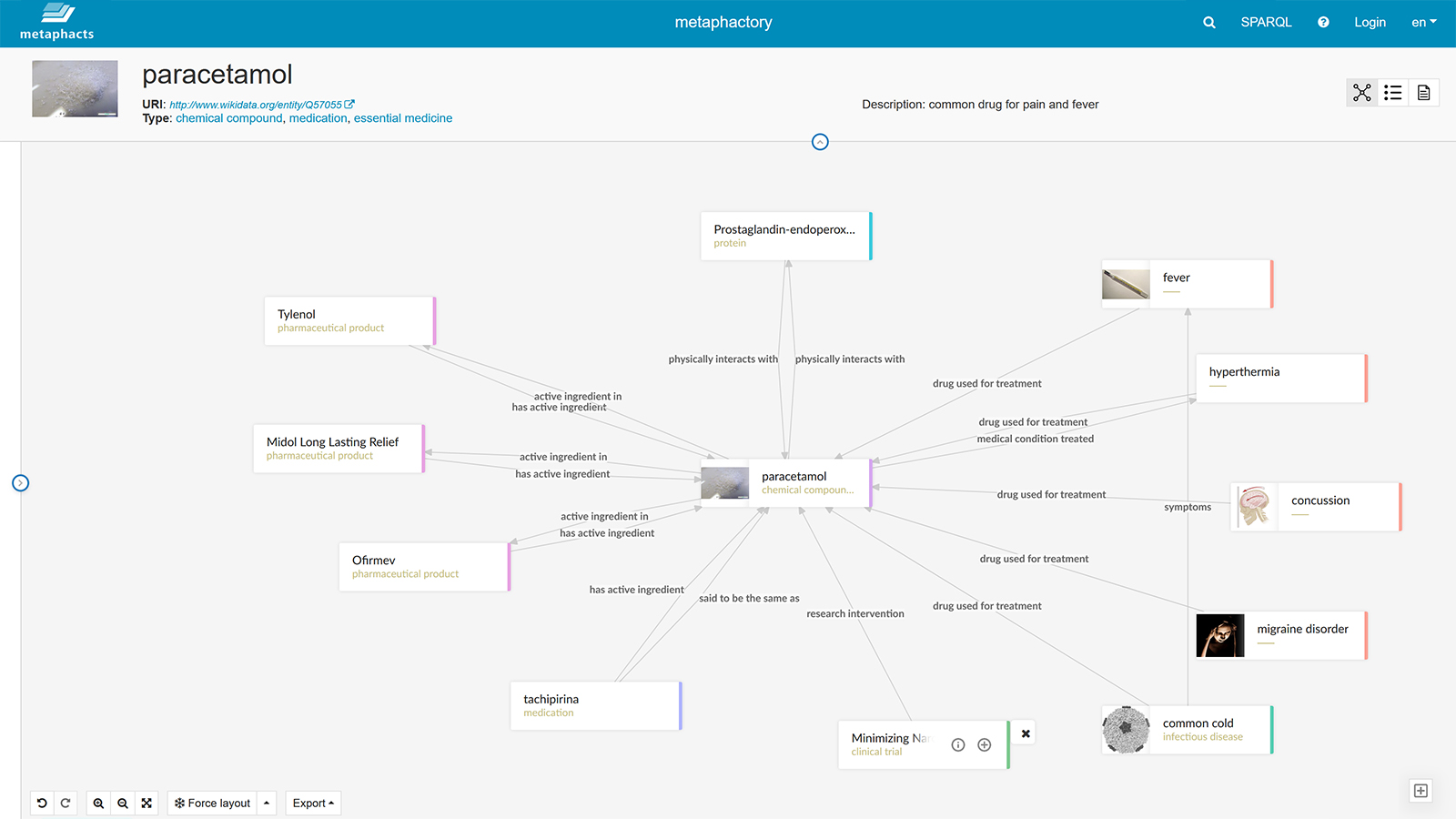Image resolution: width=1456 pixels, height=819 pixels.
Task: Open the SPARQL page
Action: point(1266,23)
